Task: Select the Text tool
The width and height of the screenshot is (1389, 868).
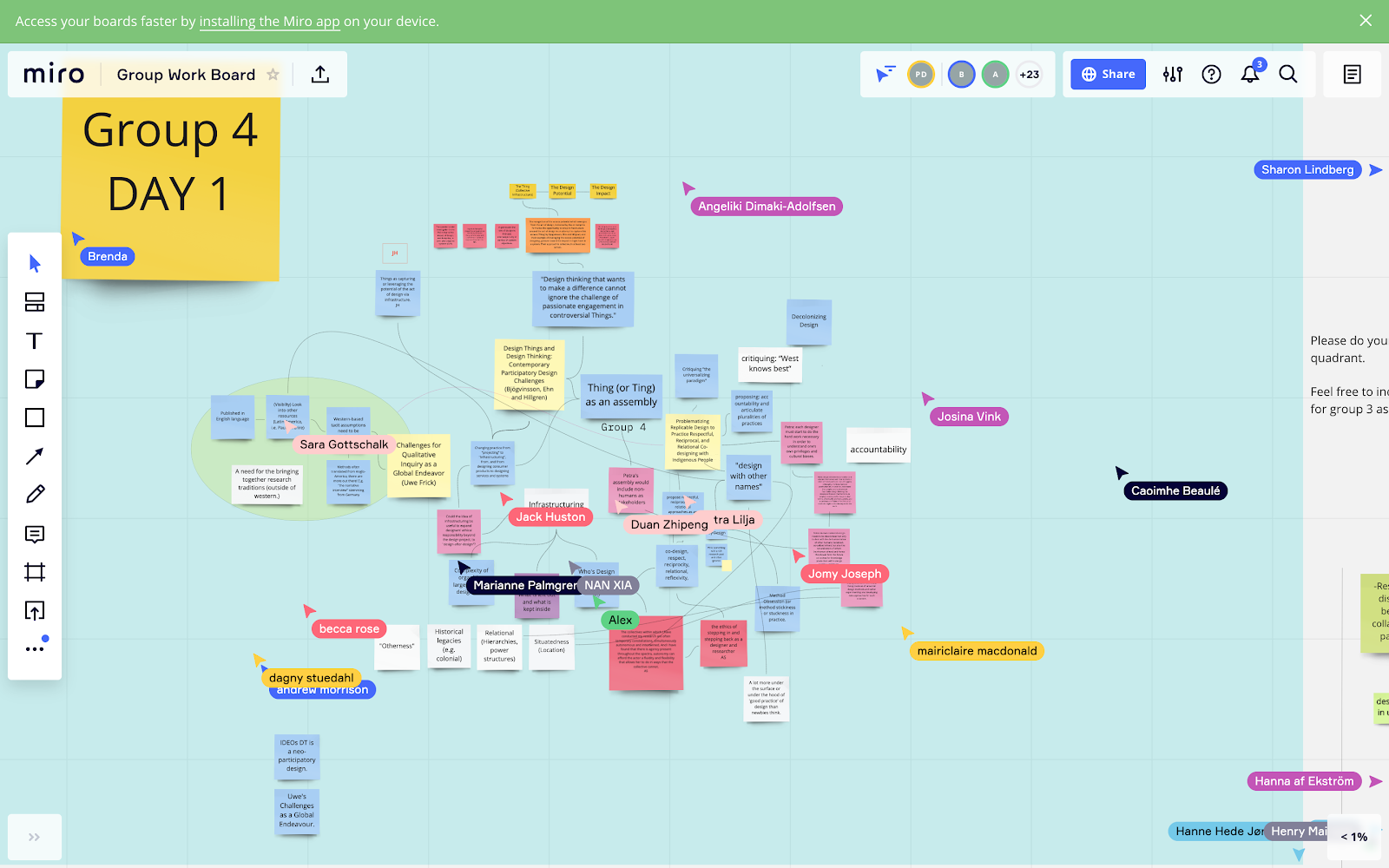Action: pyautogui.click(x=35, y=340)
